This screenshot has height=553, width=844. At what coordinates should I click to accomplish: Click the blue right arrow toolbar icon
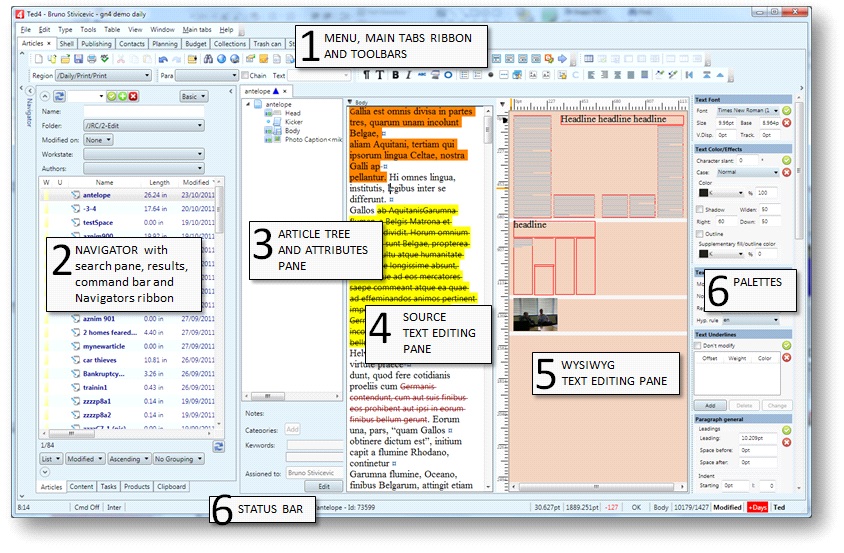point(562,59)
